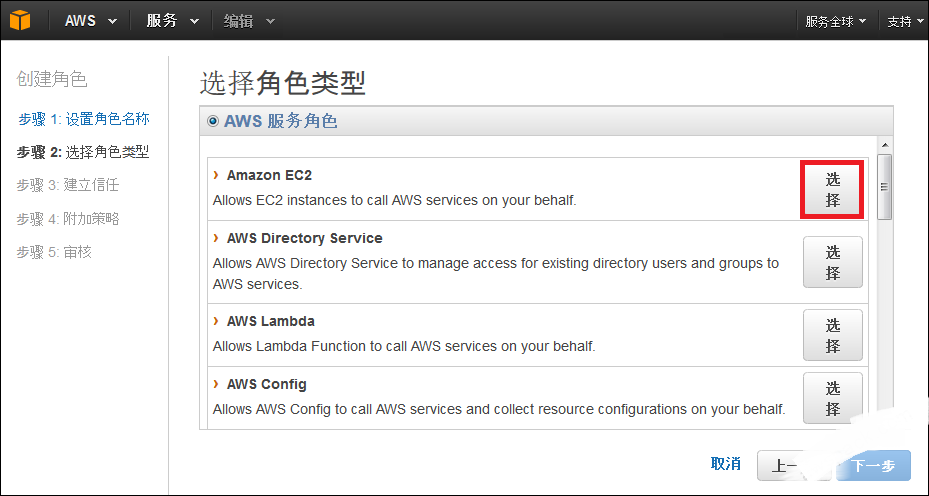Click 选择 button for Amazon EC2
This screenshot has width=929, height=496.
pyautogui.click(x=832, y=189)
